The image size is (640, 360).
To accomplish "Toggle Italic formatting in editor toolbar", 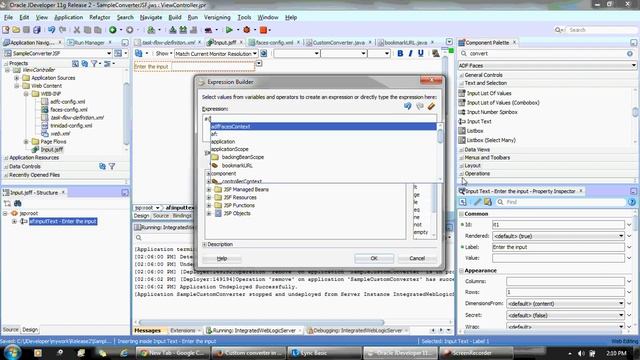I will pyautogui.click(x=410, y=53).
